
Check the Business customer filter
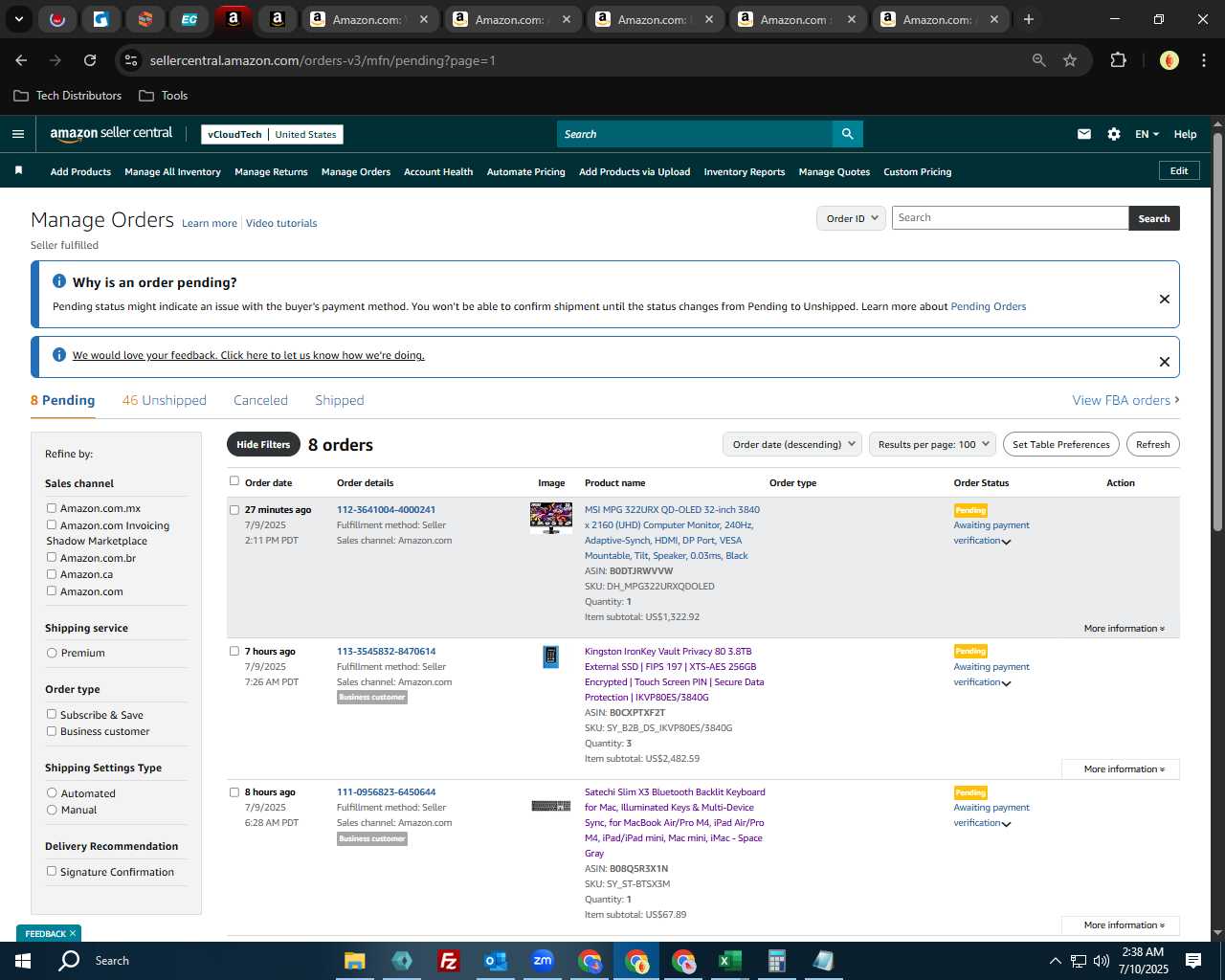coord(52,731)
